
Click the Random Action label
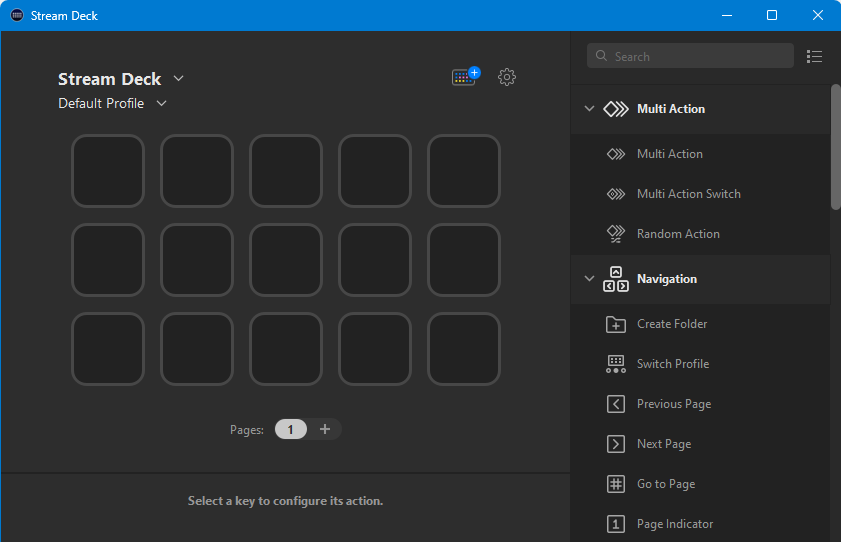[678, 234]
